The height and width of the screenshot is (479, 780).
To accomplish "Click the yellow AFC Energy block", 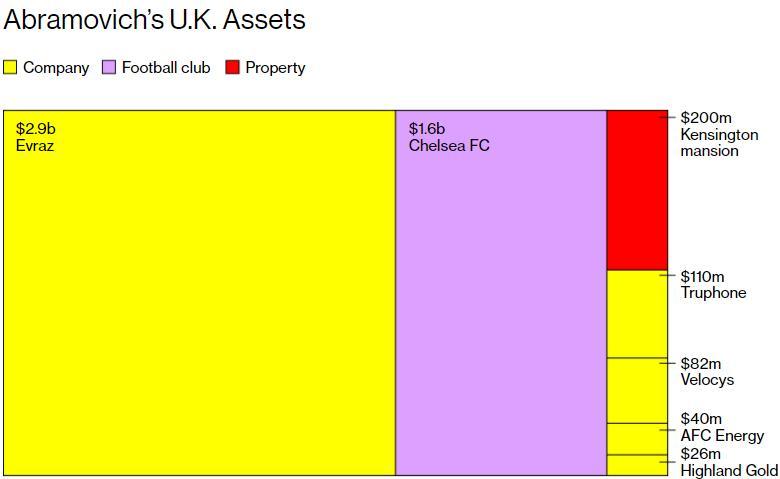I will (x=637, y=439).
